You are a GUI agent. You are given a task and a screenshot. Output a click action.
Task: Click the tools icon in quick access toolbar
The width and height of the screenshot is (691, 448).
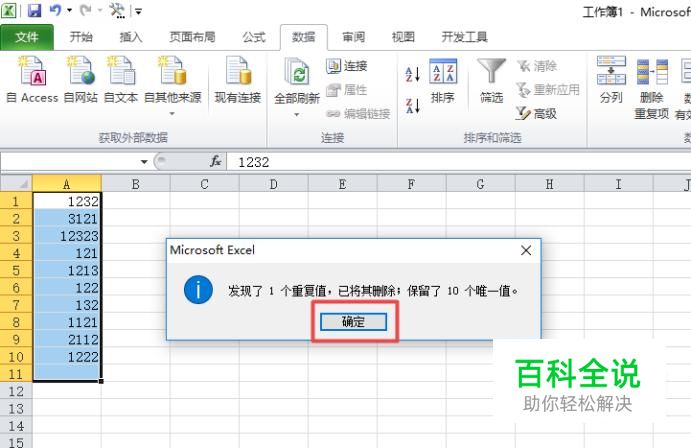[117, 10]
